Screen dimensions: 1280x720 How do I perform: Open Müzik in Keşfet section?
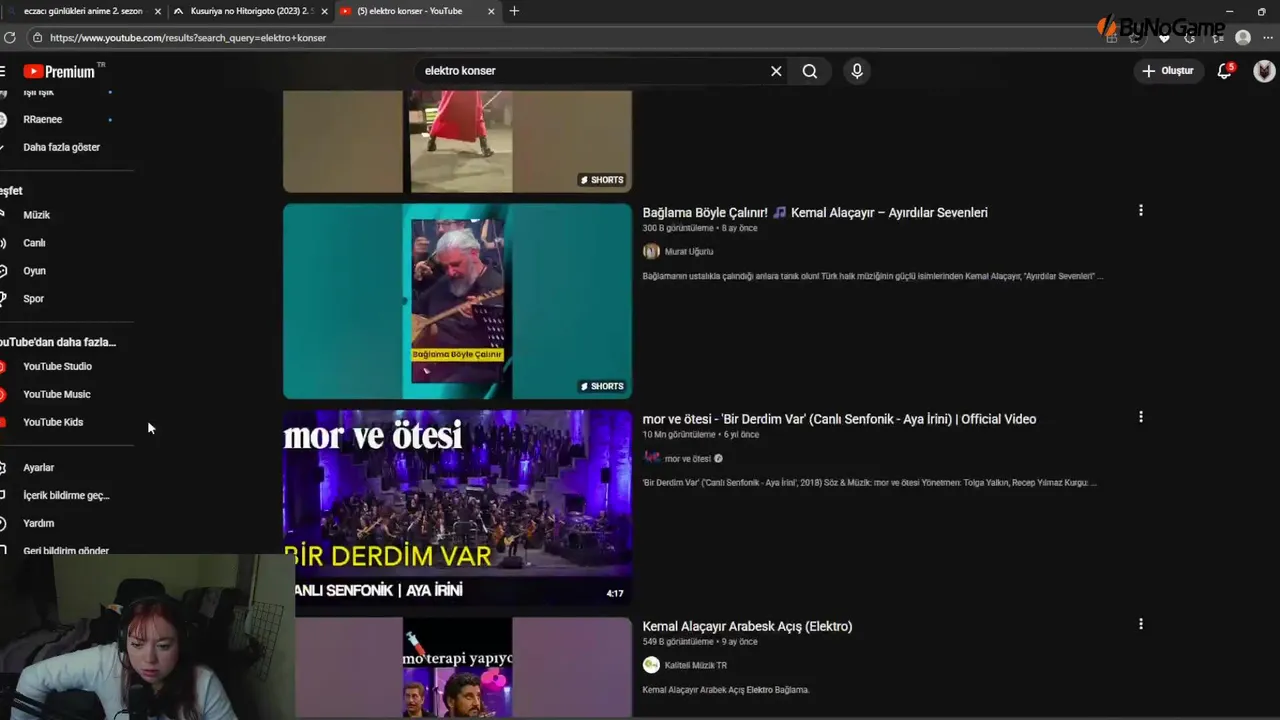[x=37, y=215]
